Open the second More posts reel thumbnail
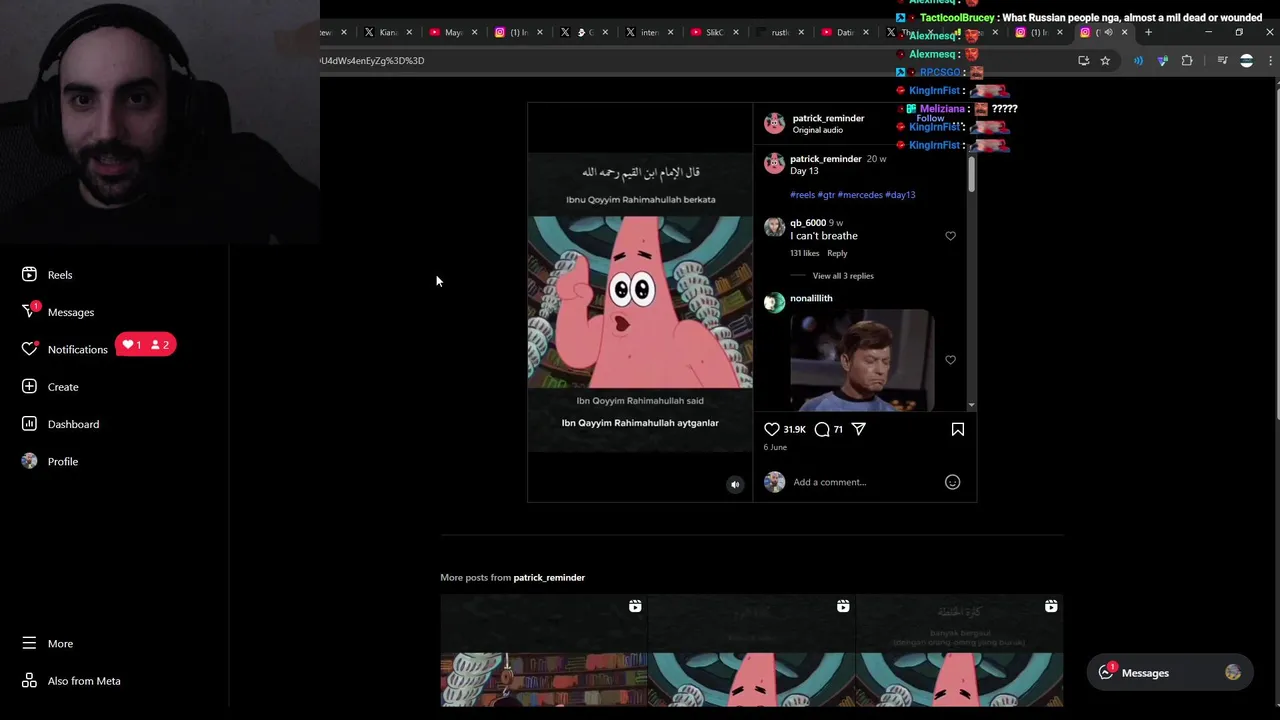This screenshot has height=720, width=1280. click(x=752, y=651)
